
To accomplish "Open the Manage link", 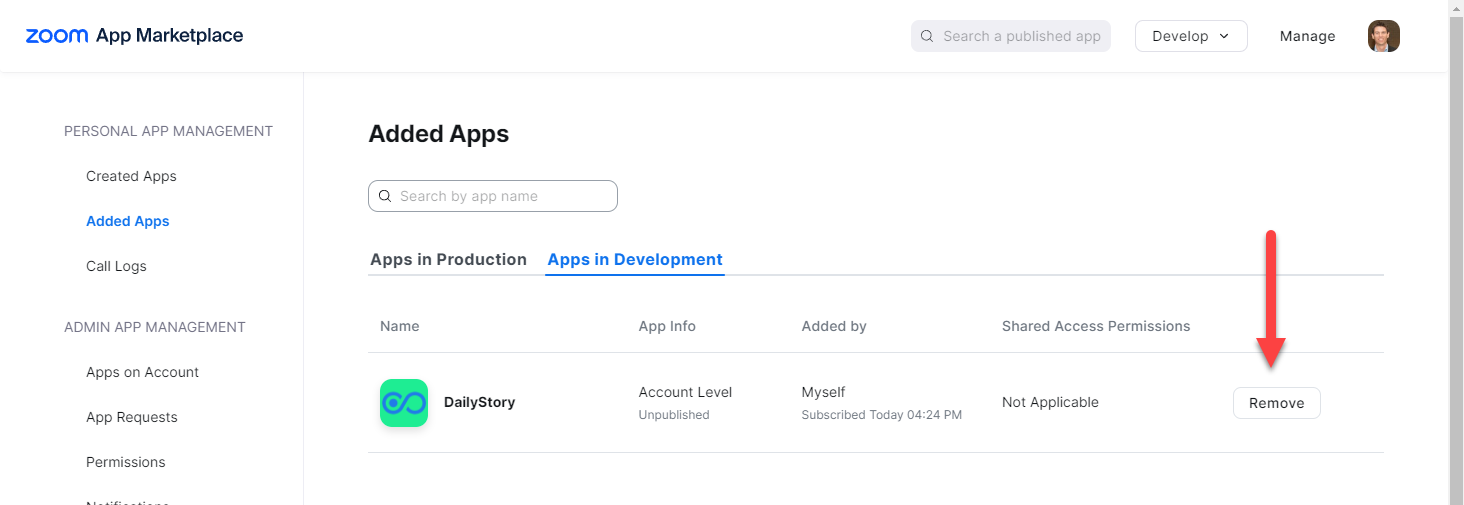I will click(1307, 36).
